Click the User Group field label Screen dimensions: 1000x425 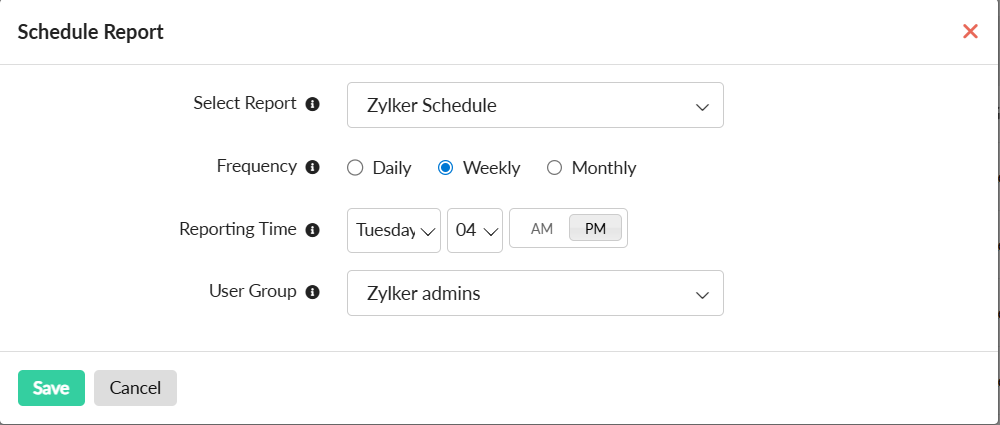click(253, 292)
